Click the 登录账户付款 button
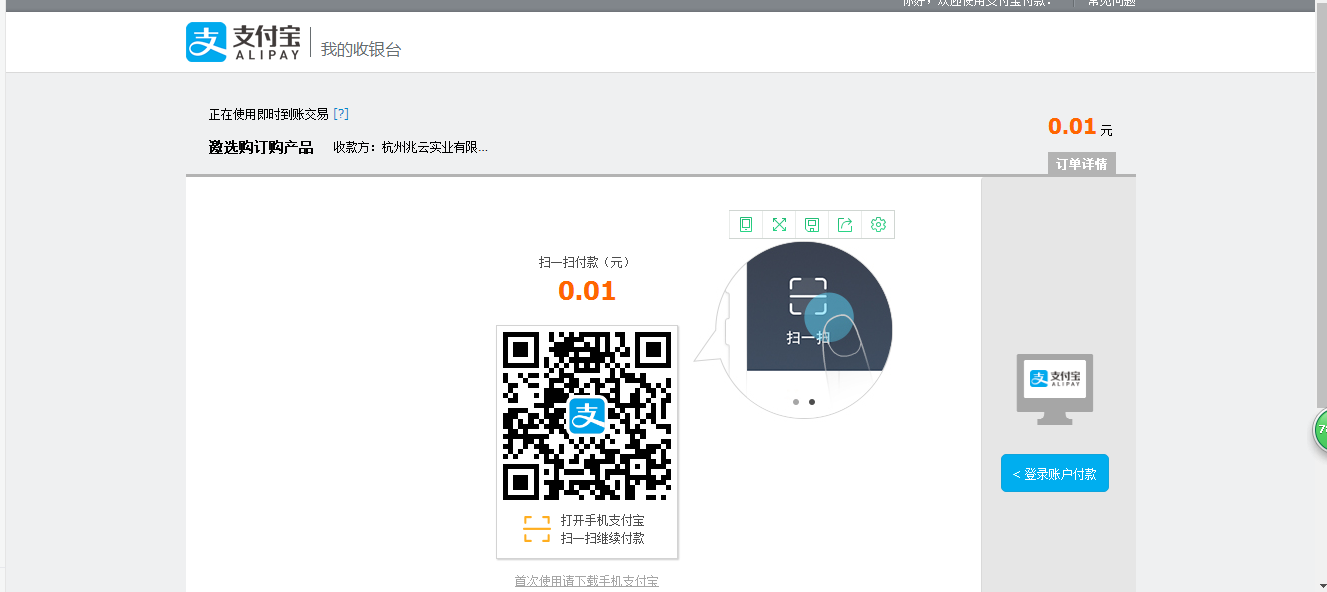Screen dimensions: 1327x592 point(1055,473)
